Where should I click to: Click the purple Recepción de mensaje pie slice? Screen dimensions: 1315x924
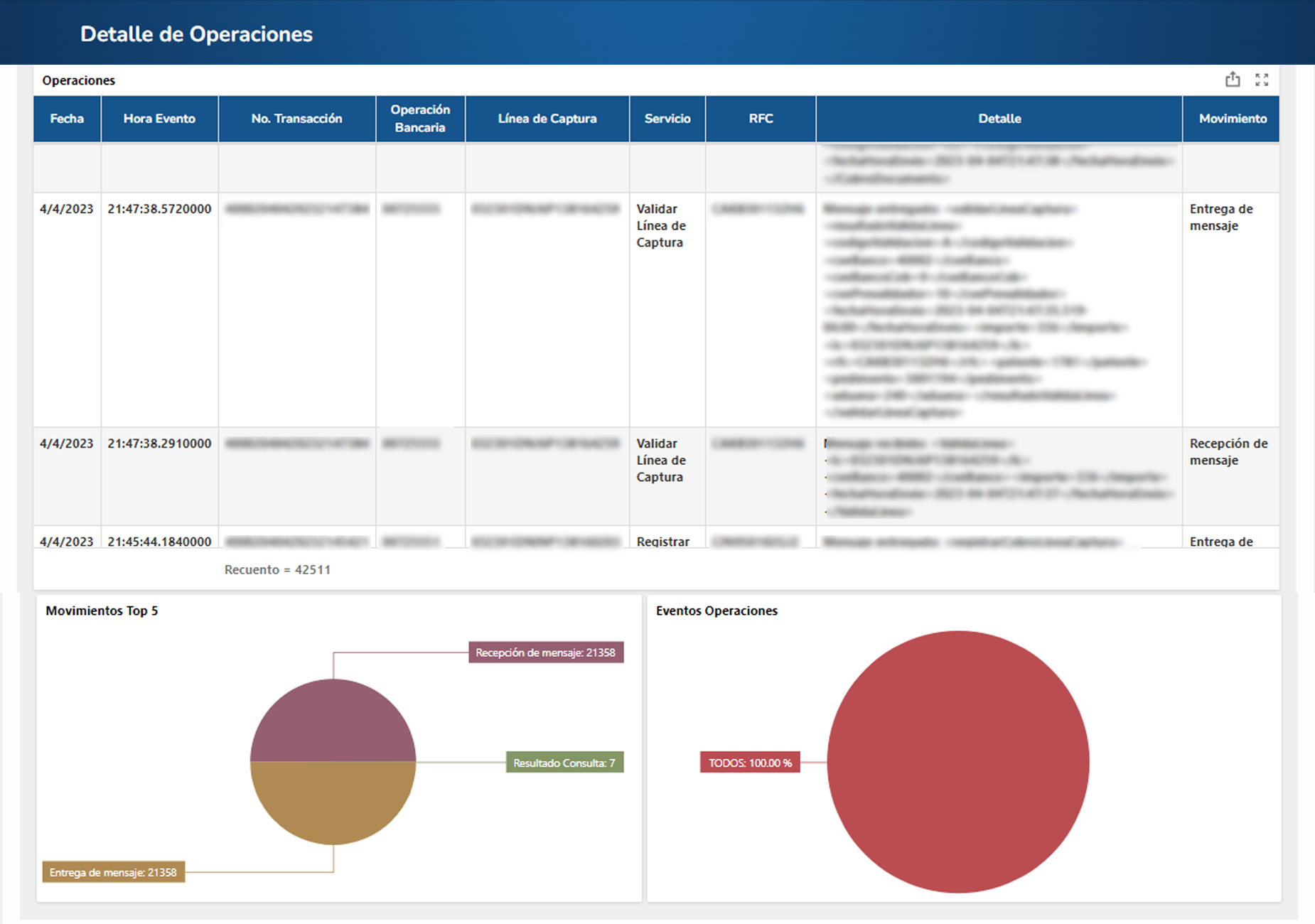(x=333, y=721)
